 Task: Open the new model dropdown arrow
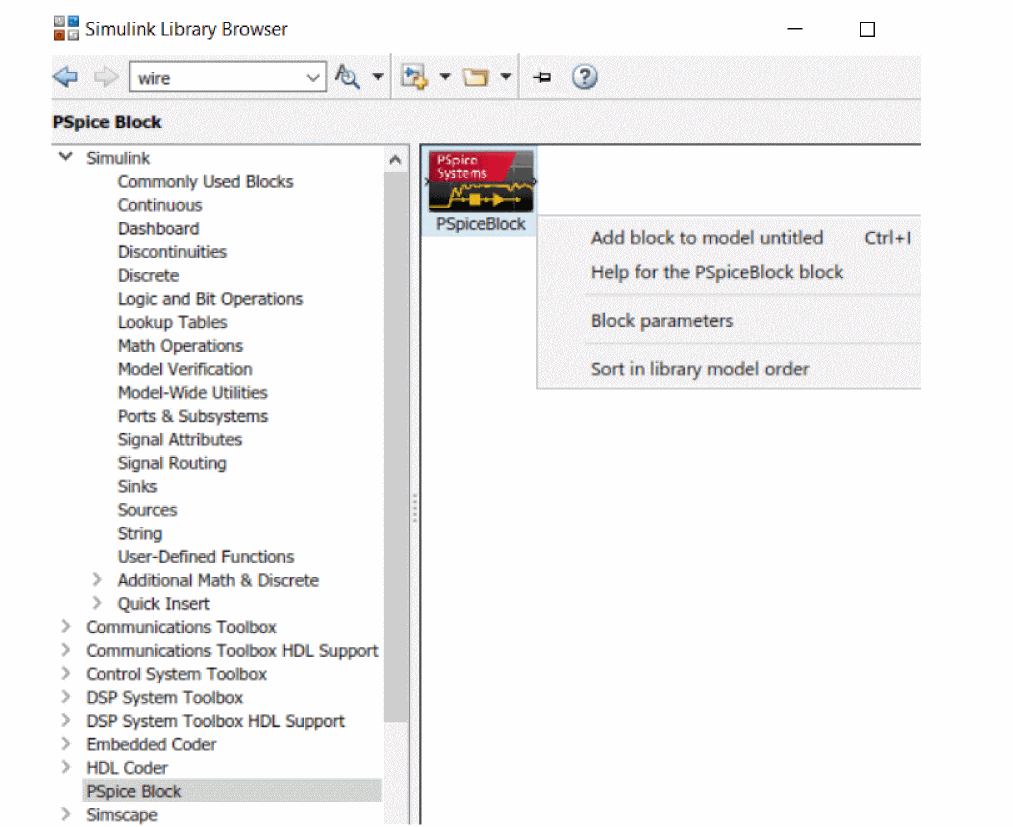tap(445, 77)
